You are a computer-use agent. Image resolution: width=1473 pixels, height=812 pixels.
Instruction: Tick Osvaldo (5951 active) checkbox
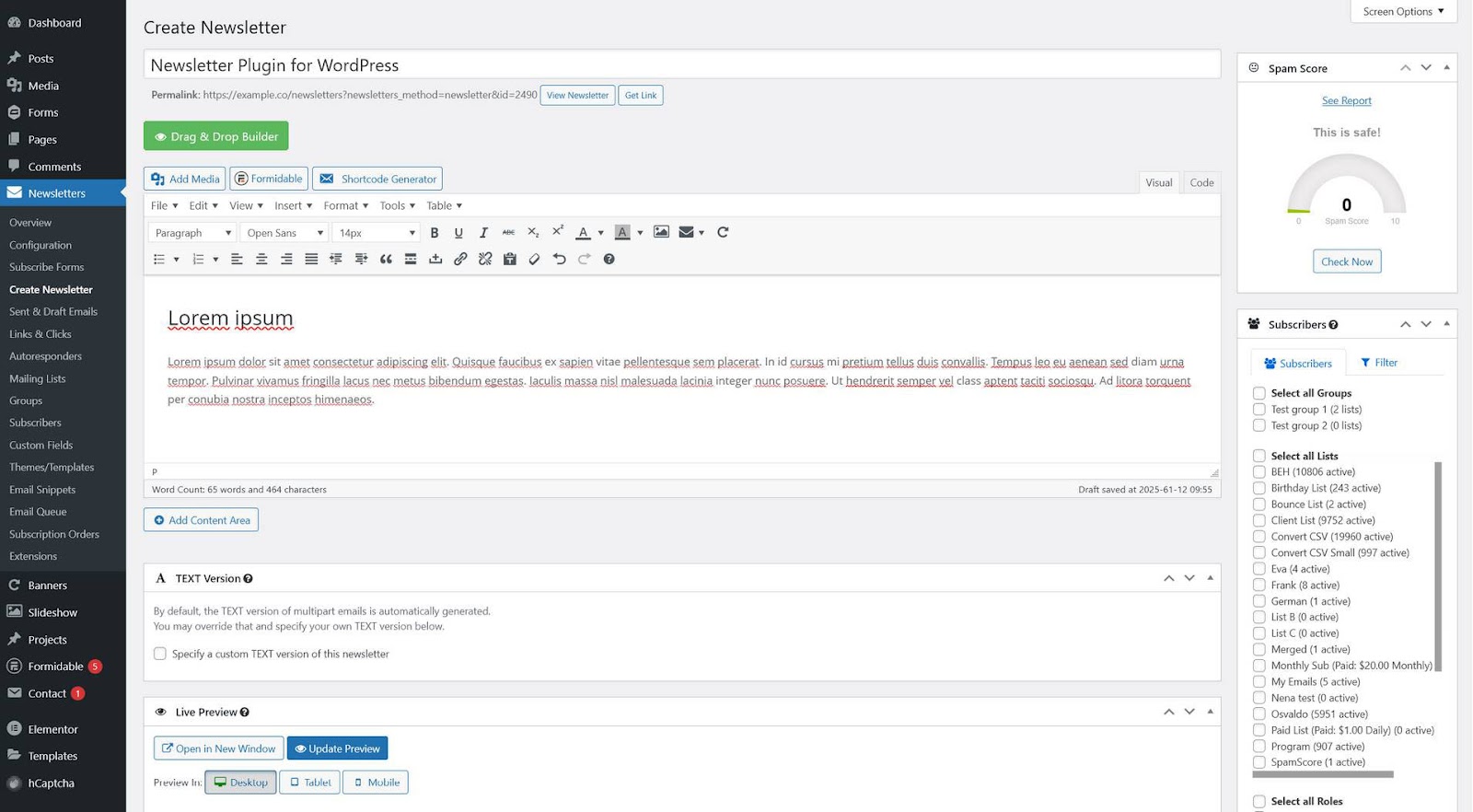(1259, 714)
